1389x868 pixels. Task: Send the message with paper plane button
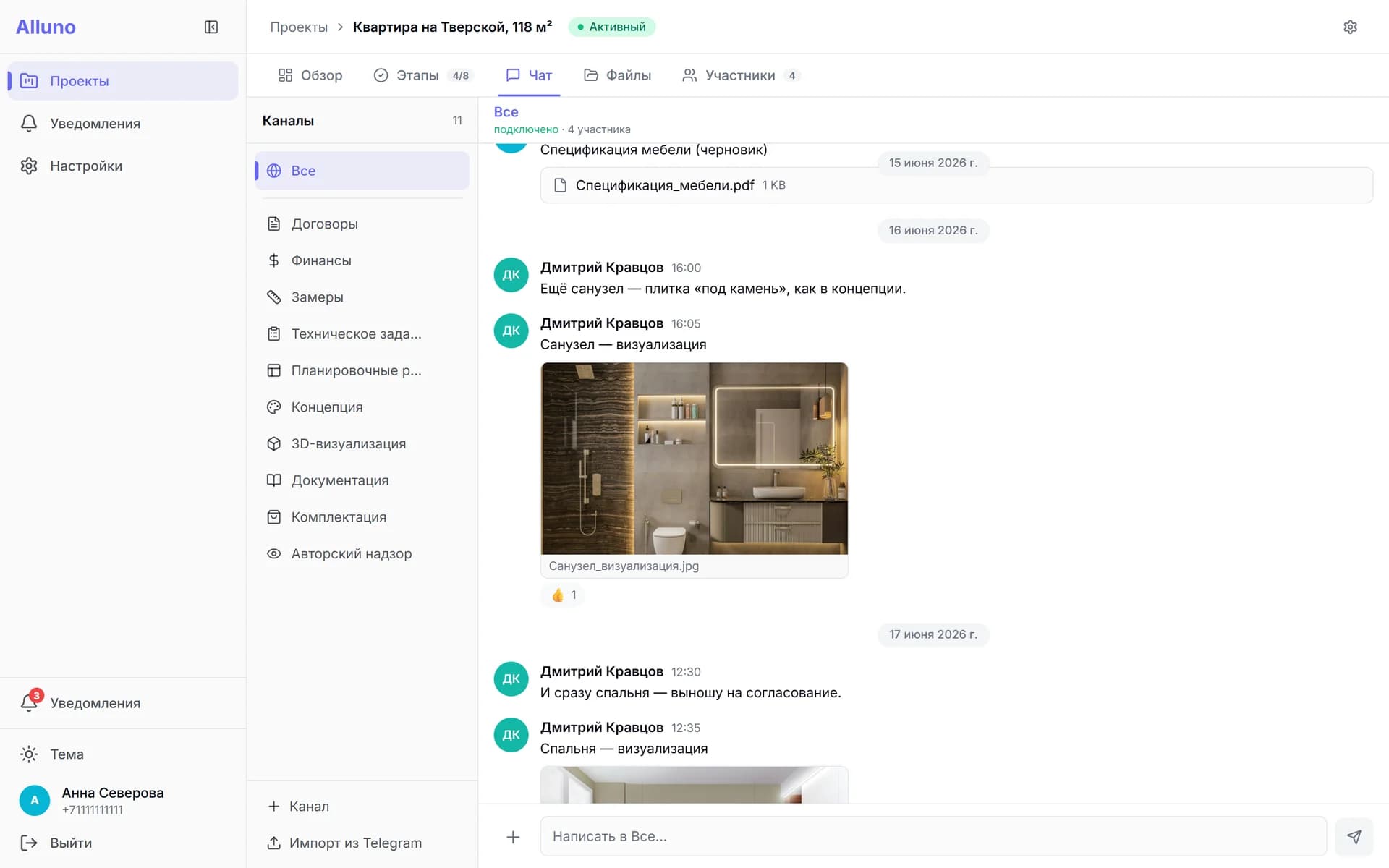click(x=1354, y=837)
